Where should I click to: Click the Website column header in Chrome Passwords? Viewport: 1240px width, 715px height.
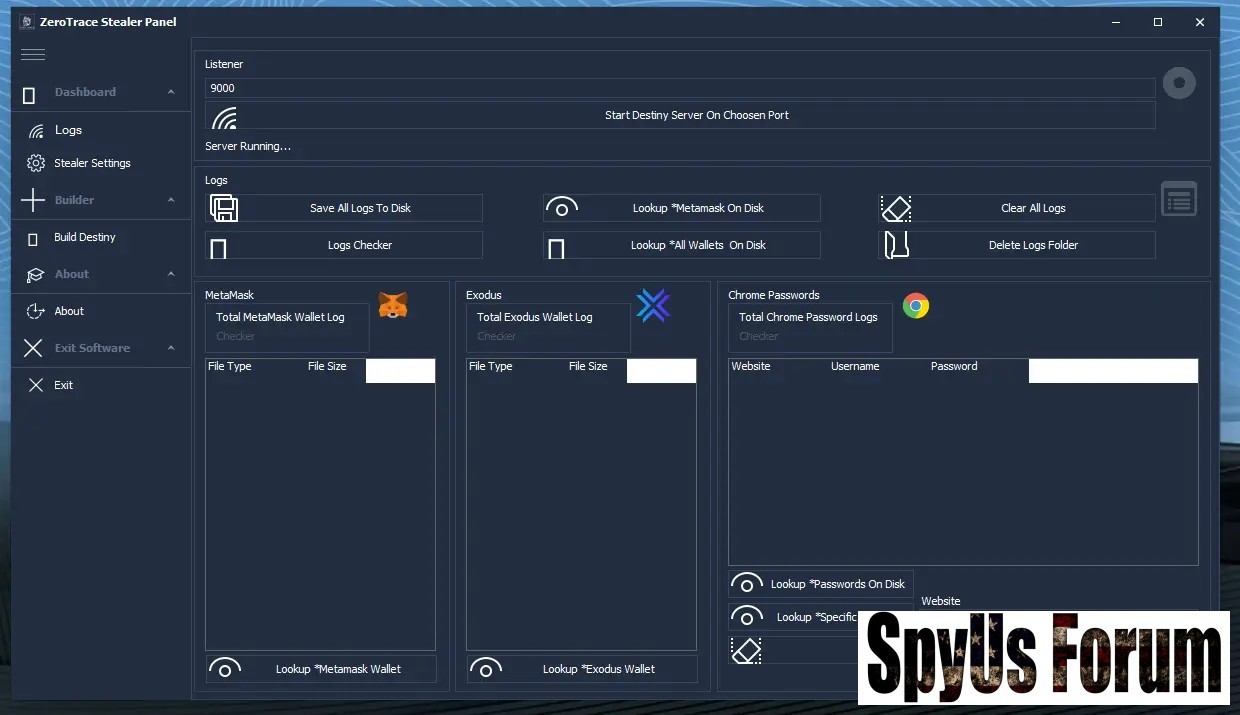[x=751, y=366]
